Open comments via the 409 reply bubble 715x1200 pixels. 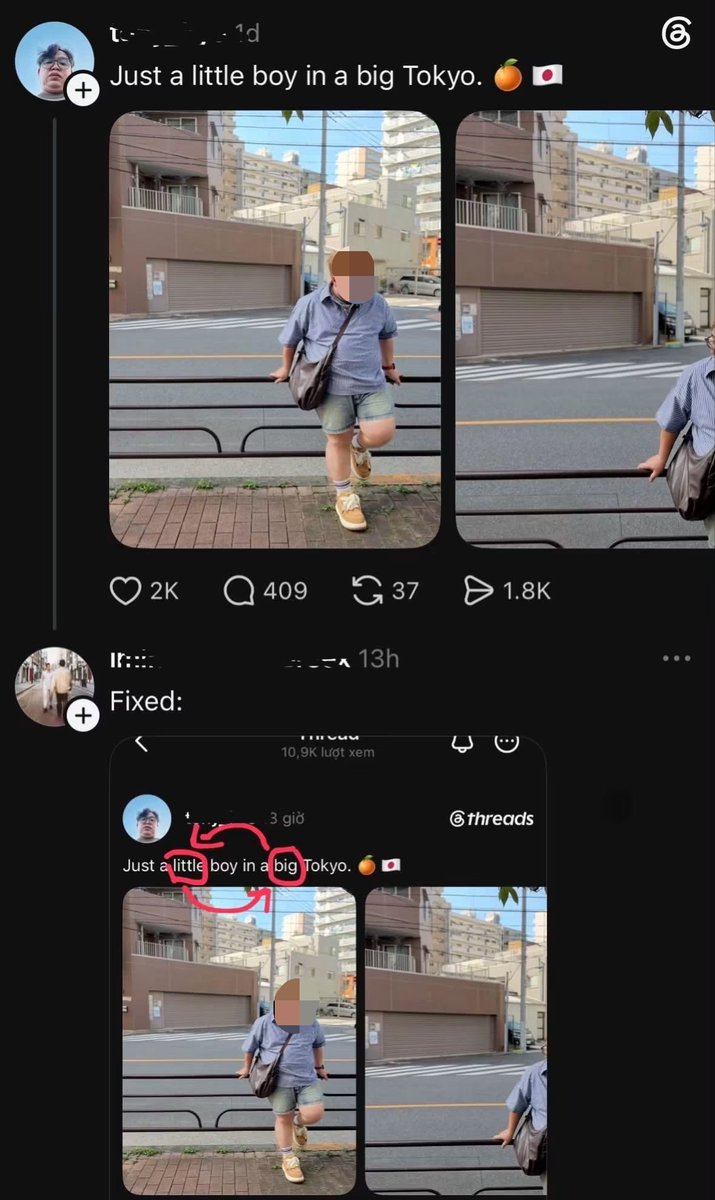(x=239, y=591)
